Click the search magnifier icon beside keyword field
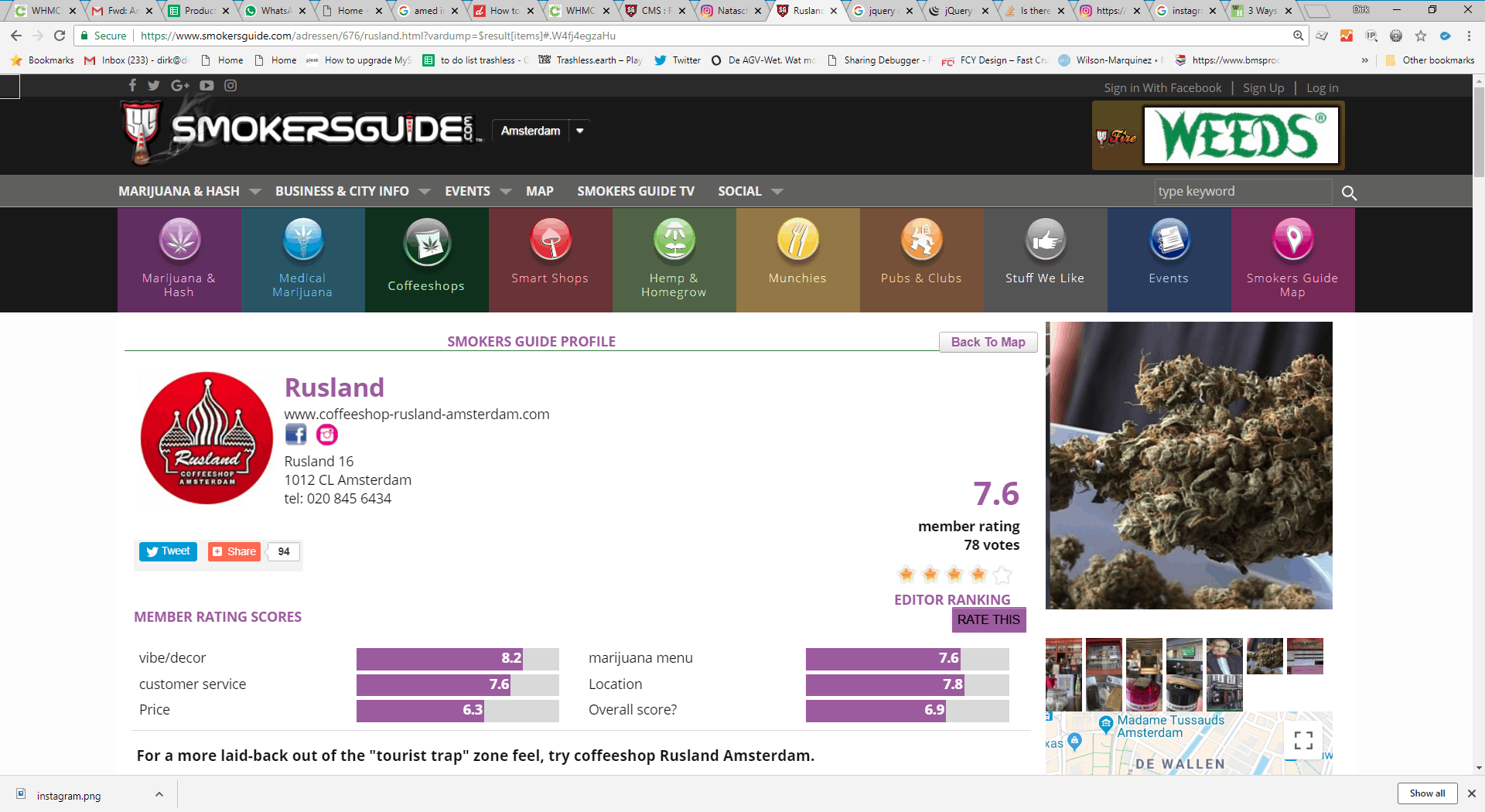The height and width of the screenshot is (812, 1485). (1349, 193)
